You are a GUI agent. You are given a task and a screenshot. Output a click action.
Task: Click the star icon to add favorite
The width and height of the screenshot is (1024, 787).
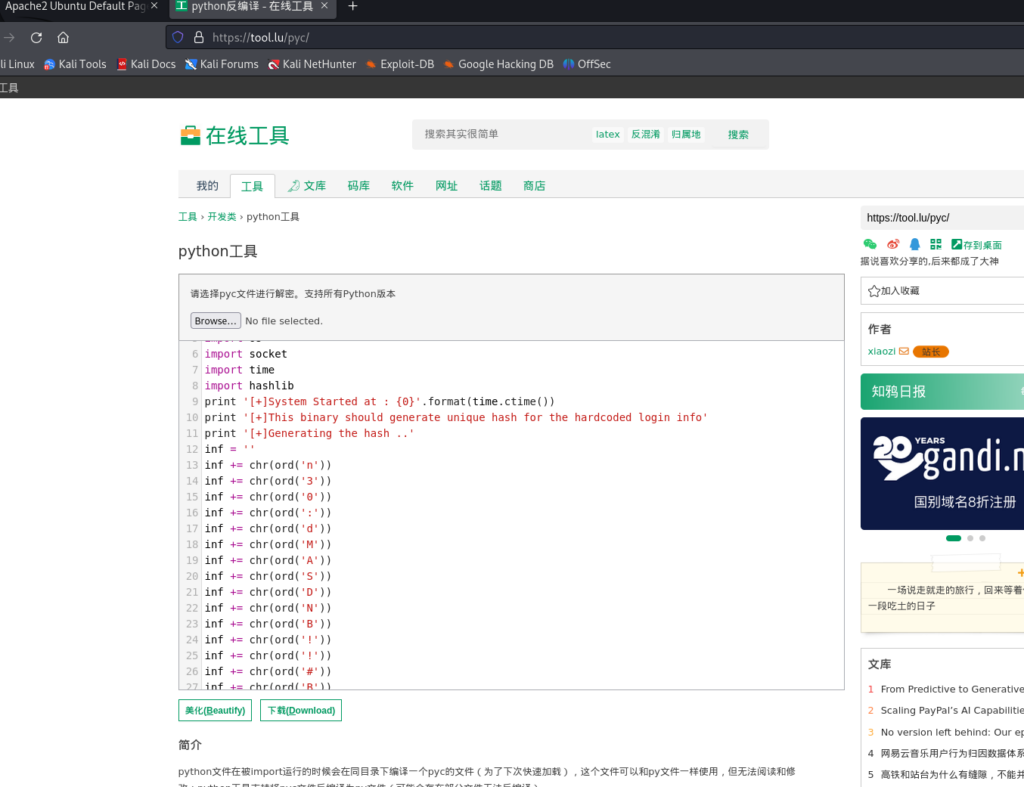(x=874, y=291)
